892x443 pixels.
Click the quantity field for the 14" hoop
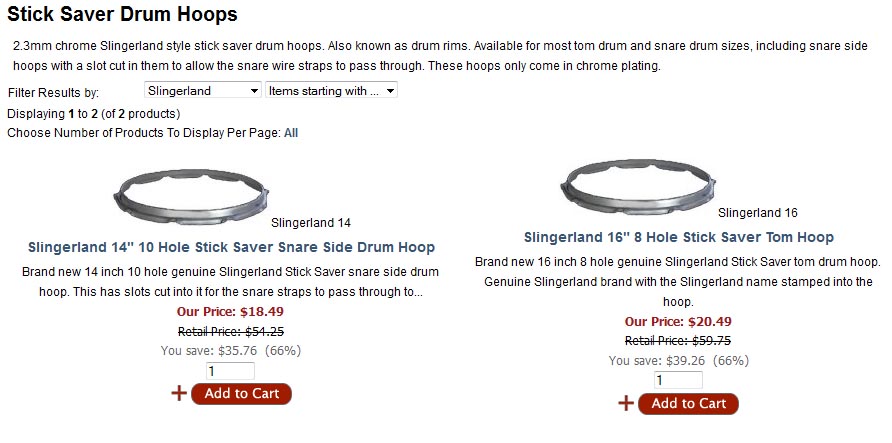(230, 370)
